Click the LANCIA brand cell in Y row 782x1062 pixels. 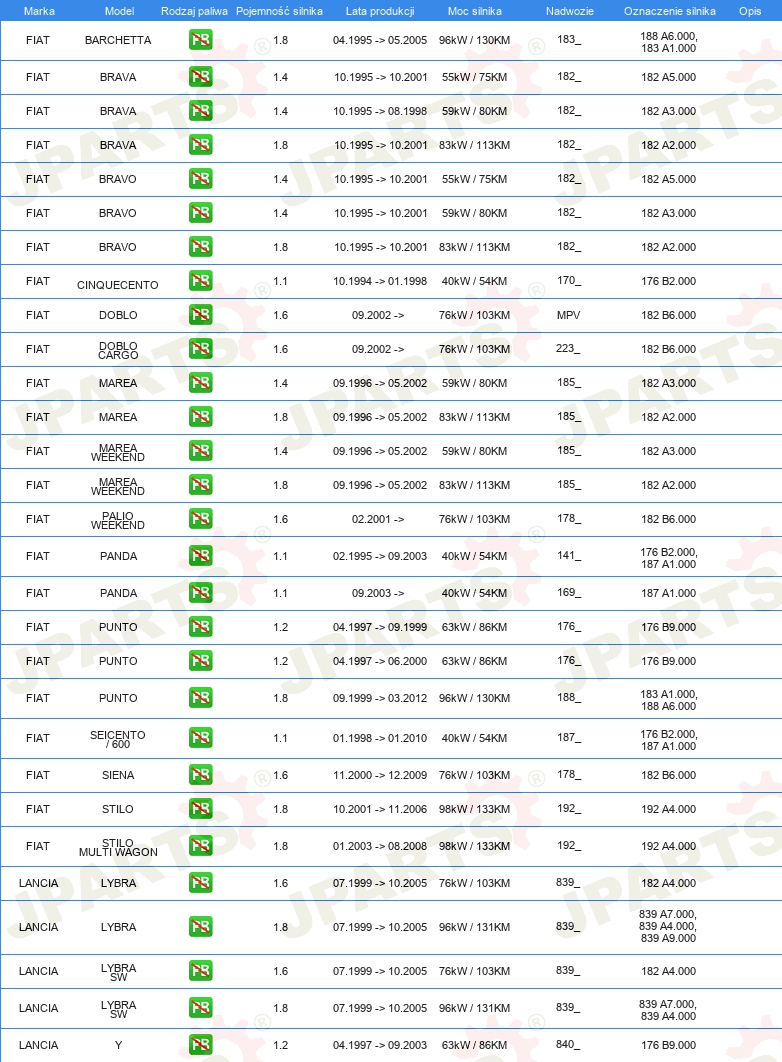pyautogui.click(x=39, y=1044)
